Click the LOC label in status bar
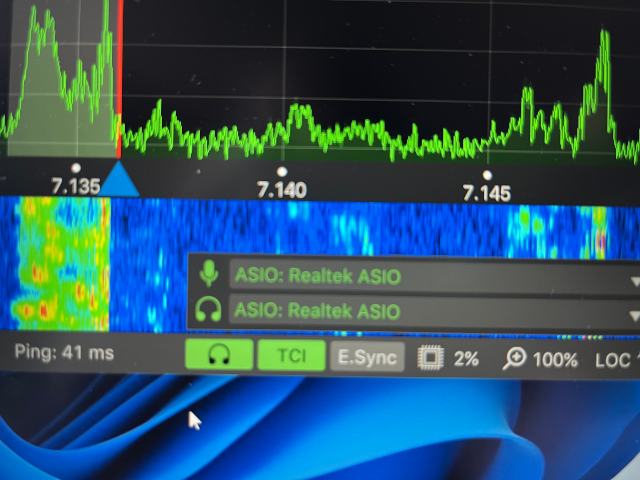640x480 pixels. click(x=612, y=360)
